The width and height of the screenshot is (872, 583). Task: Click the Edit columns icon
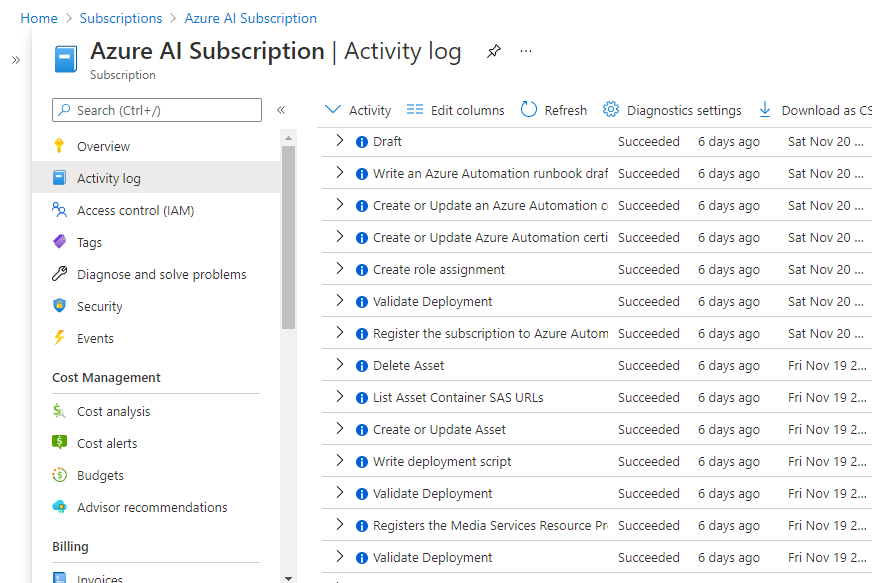[x=415, y=110]
